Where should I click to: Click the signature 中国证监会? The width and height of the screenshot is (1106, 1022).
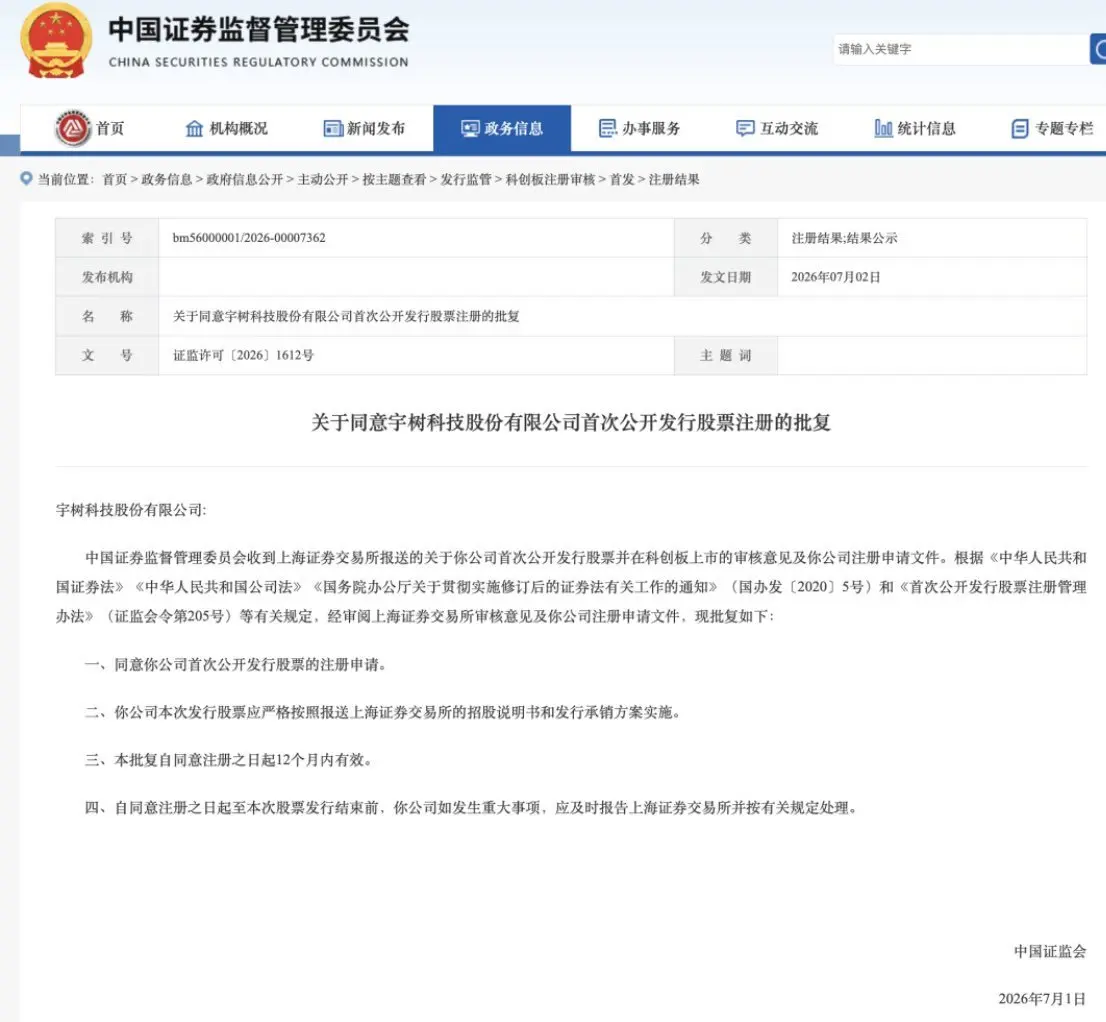tap(1050, 951)
